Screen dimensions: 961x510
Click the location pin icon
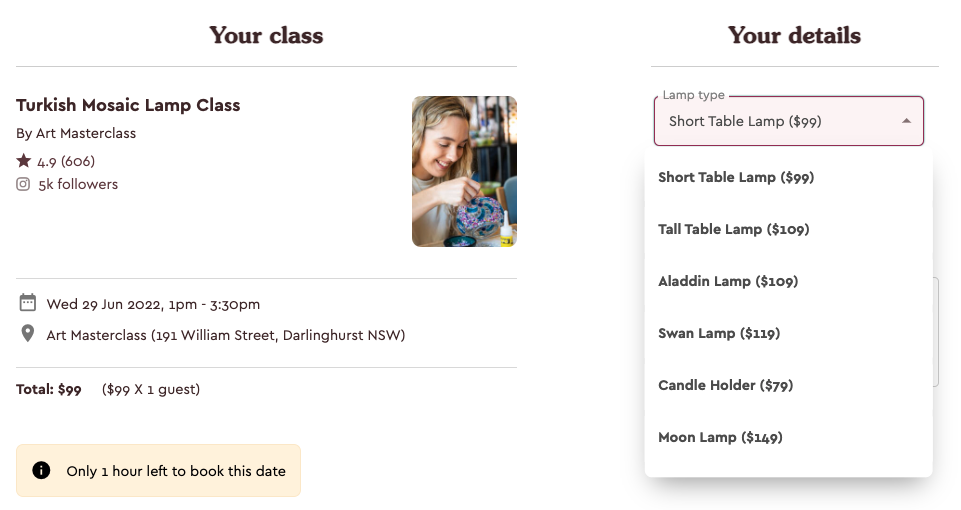28,333
